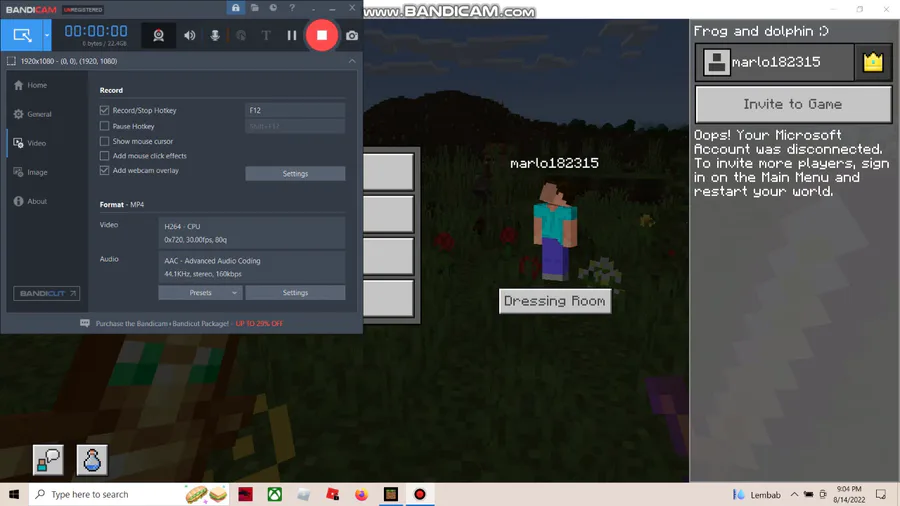This screenshot has height=506, width=900.
Task: Click the Bandicut button
Action: [x=46, y=293]
